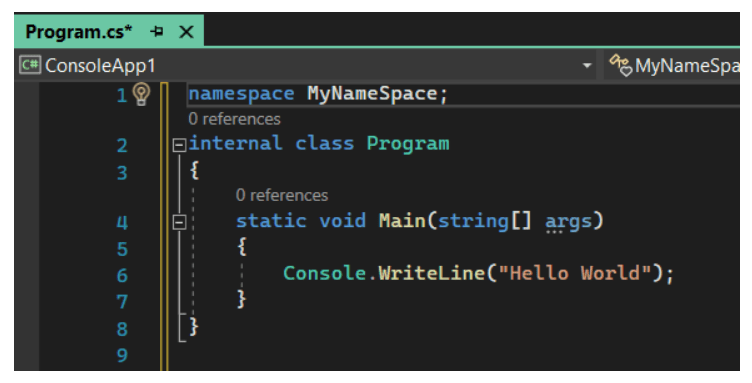Click the opening brace on line 5
Viewport: 752px width, 383px height.
[x=242, y=246]
